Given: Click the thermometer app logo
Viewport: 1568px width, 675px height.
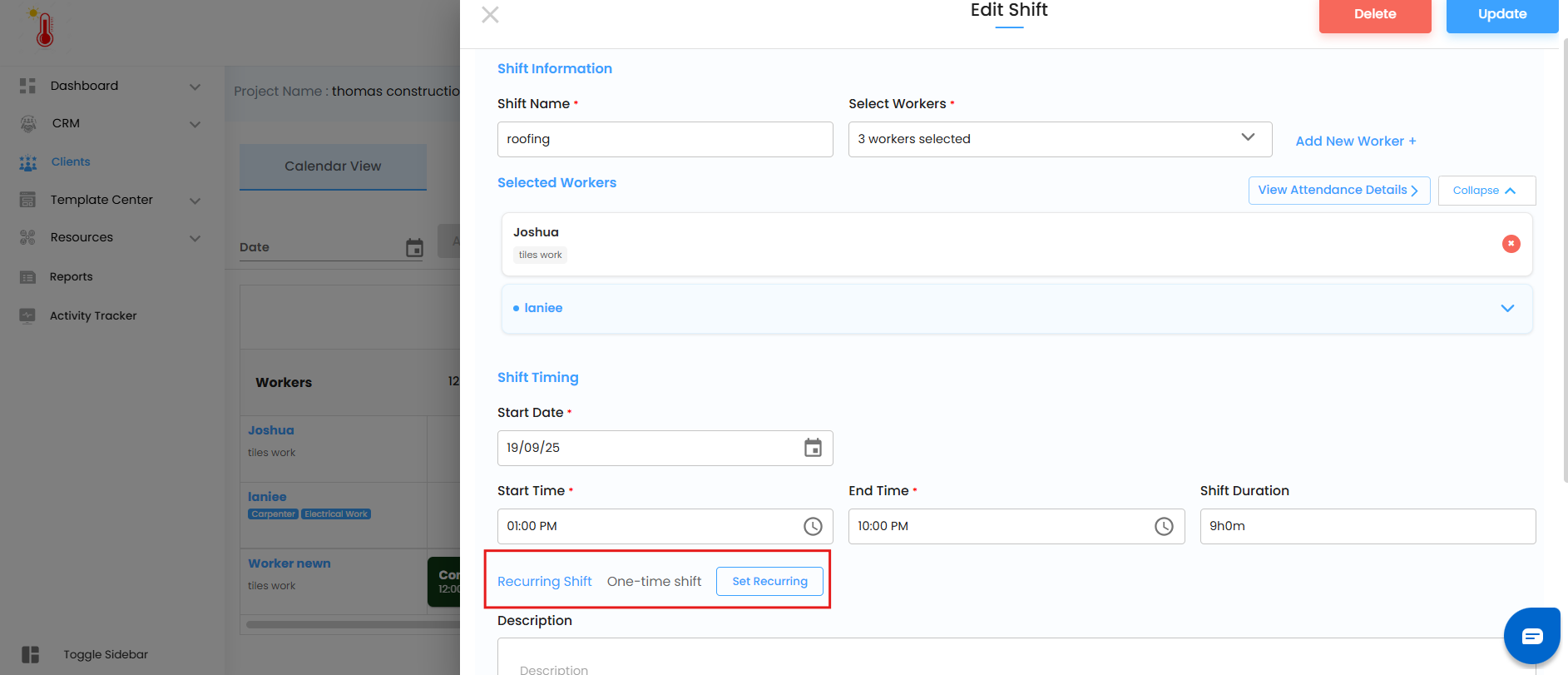Looking at the screenshot, I should click(44, 29).
